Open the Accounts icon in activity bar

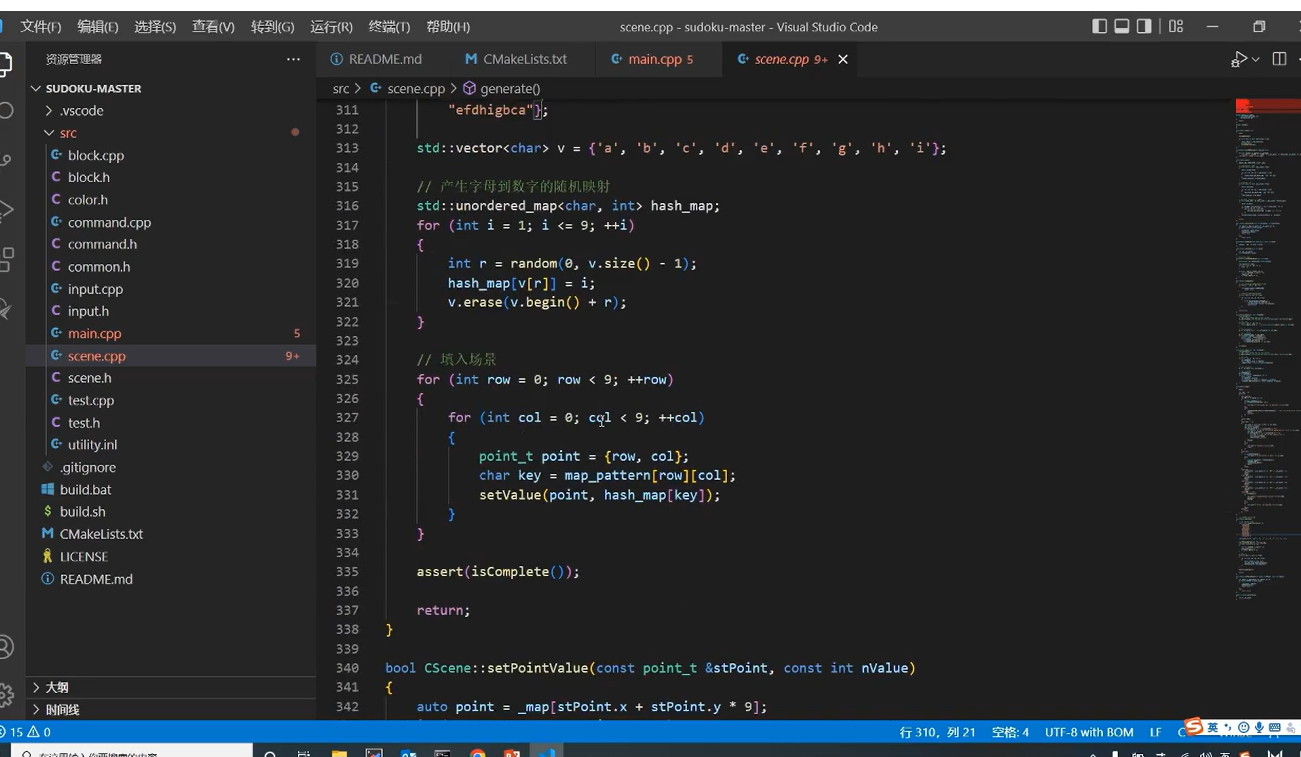click(6, 647)
